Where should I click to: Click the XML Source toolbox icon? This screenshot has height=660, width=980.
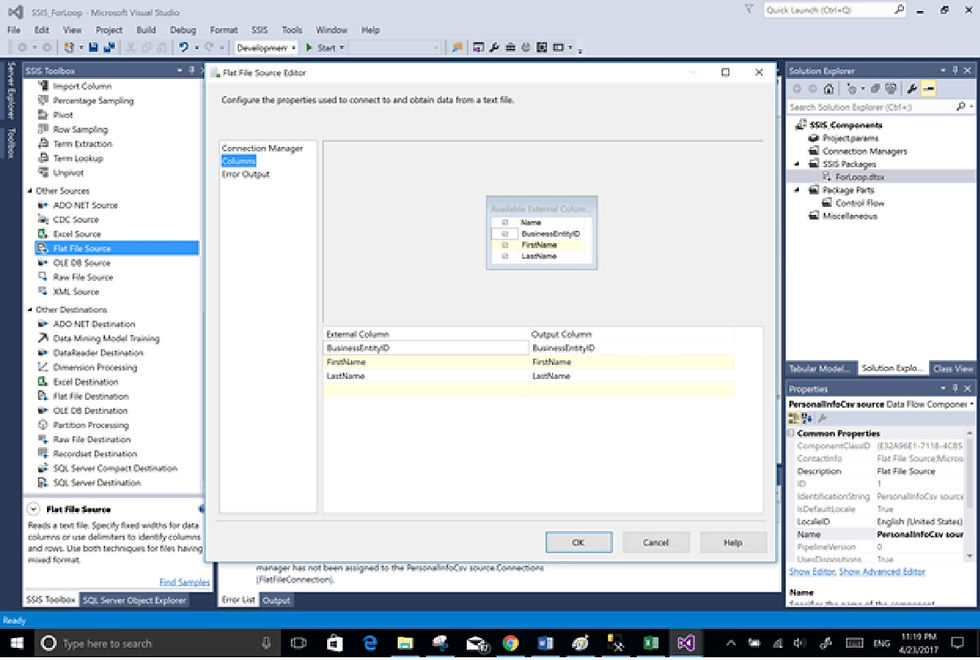(x=42, y=291)
